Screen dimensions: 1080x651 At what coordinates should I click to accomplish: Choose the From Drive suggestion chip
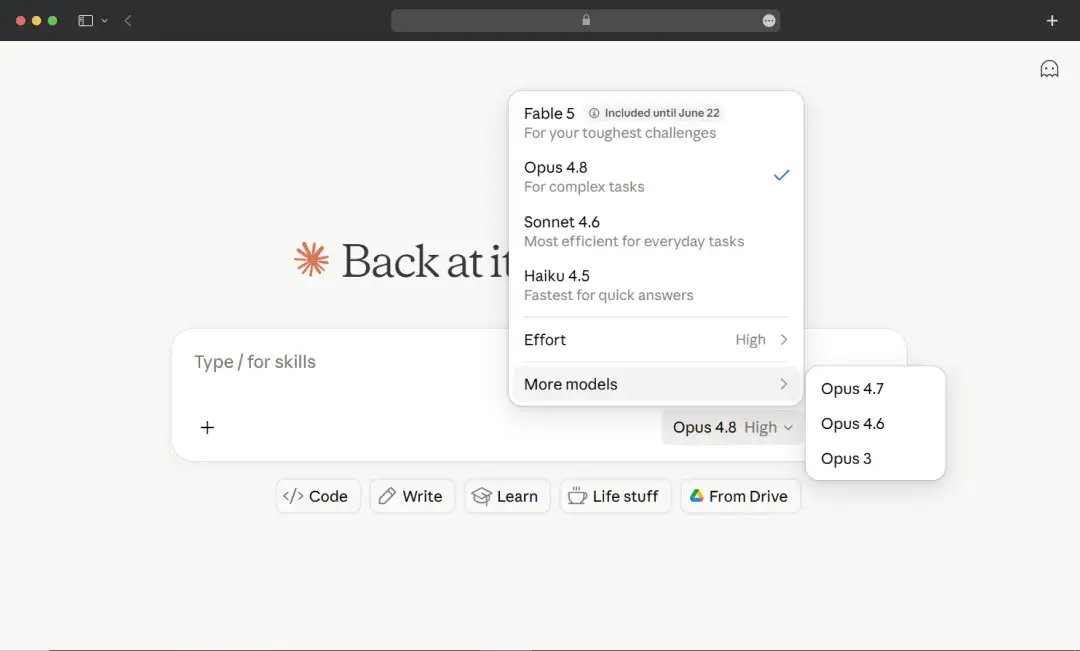(x=740, y=496)
